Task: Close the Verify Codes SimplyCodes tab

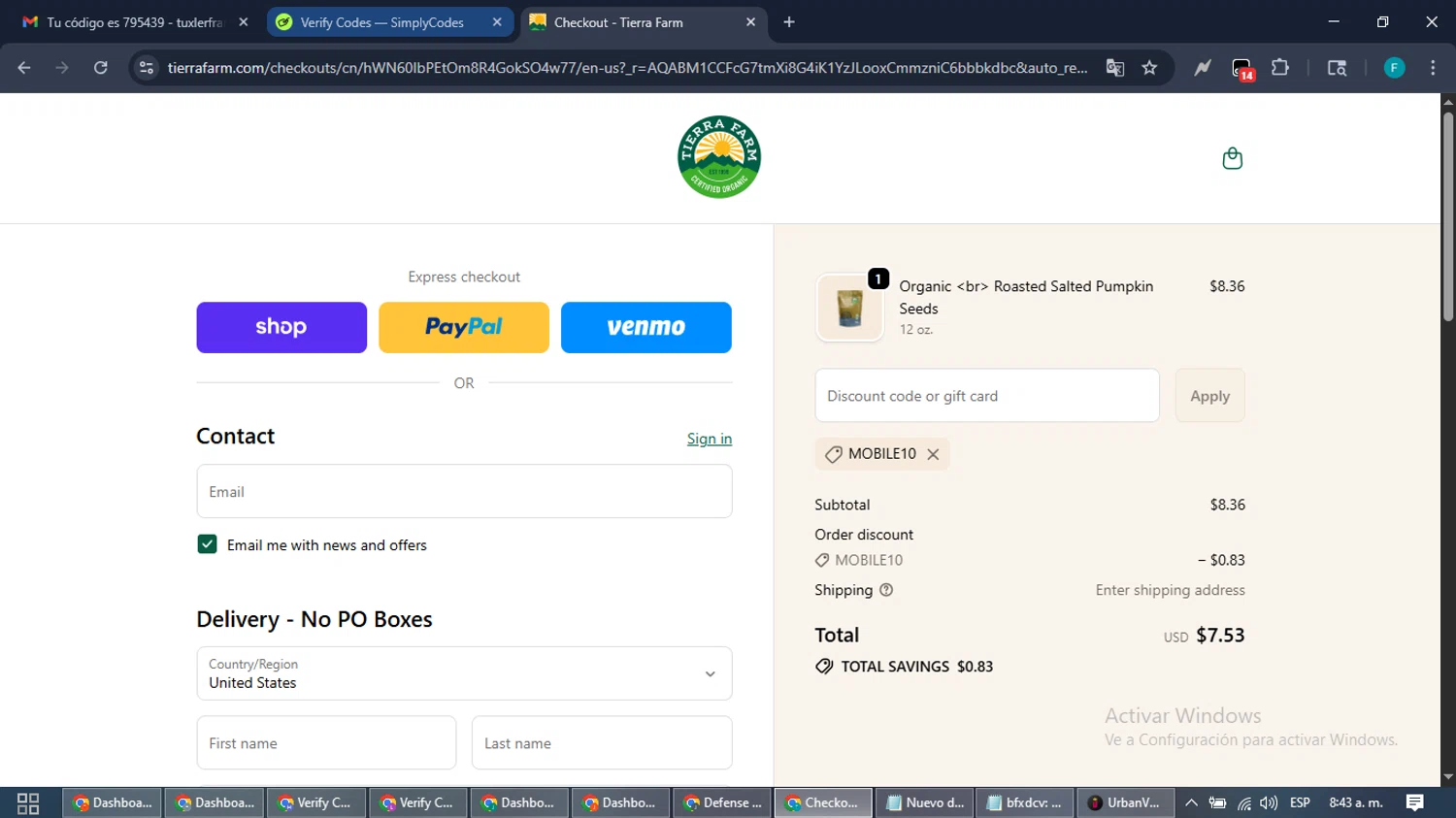Action: 497,22
